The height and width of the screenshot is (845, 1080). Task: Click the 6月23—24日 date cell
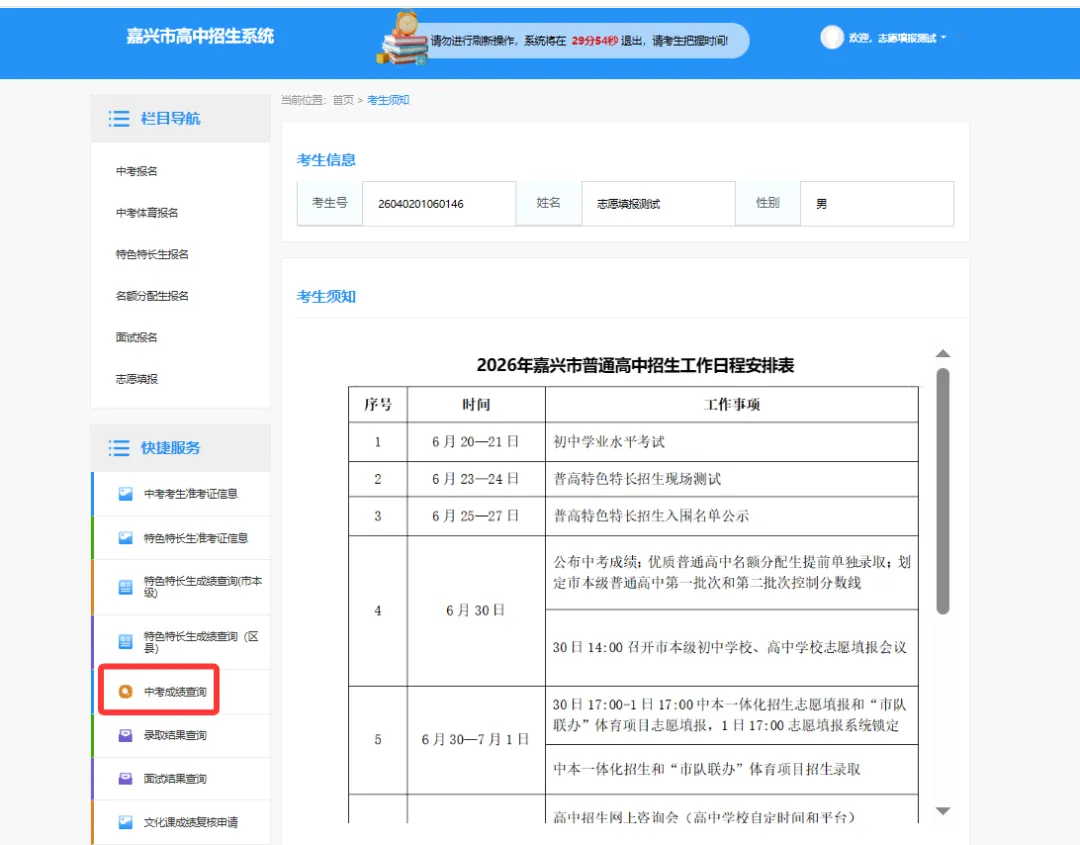pos(476,479)
